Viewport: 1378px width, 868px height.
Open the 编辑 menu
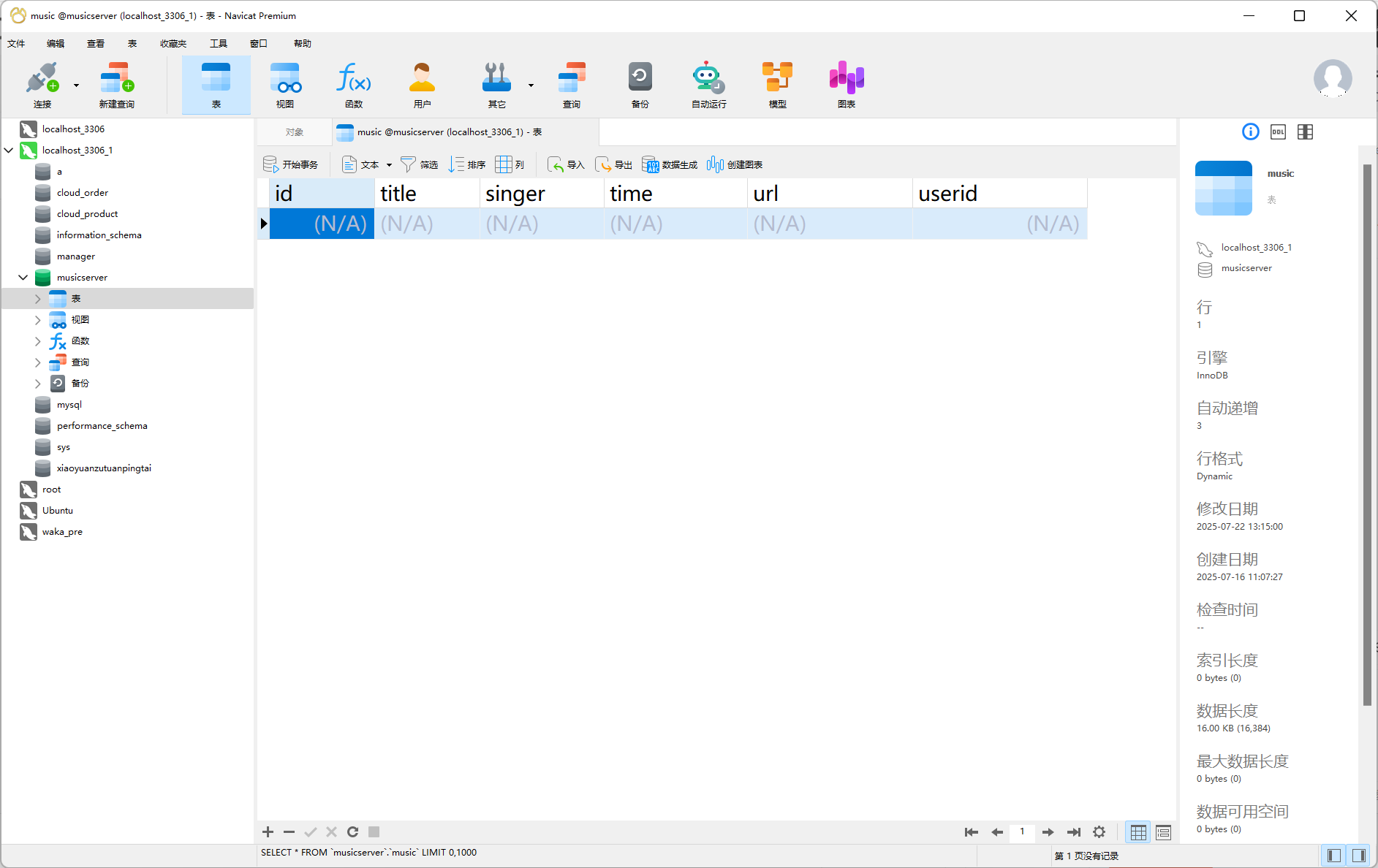(56, 44)
